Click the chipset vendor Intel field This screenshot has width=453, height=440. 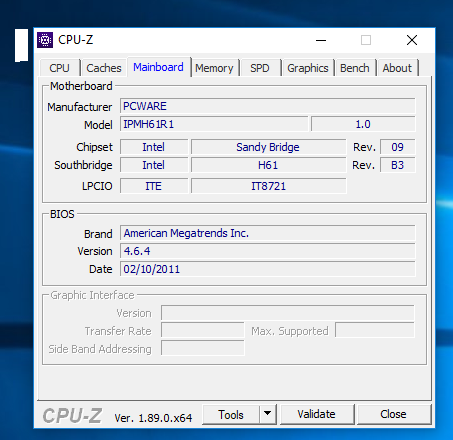point(154,147)
